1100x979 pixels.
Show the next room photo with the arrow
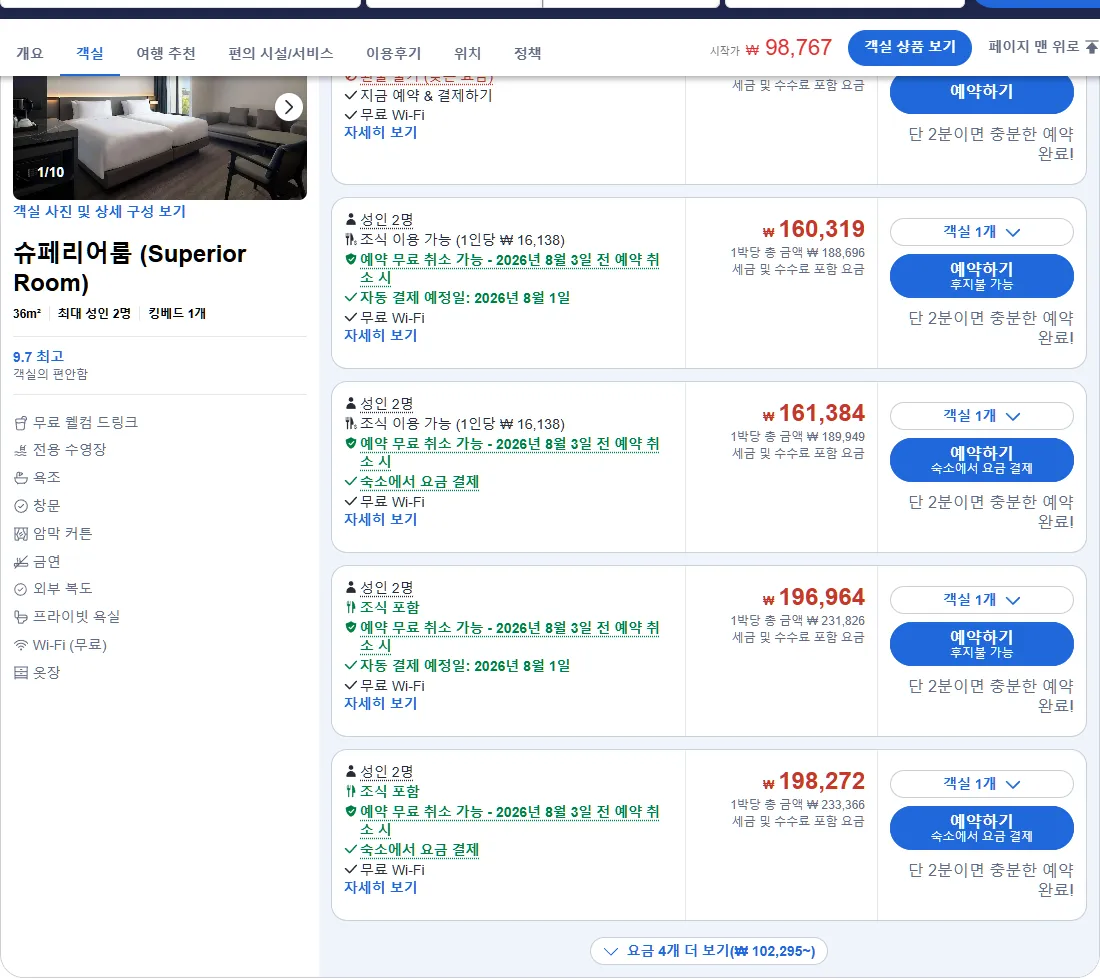click(288, 107)
